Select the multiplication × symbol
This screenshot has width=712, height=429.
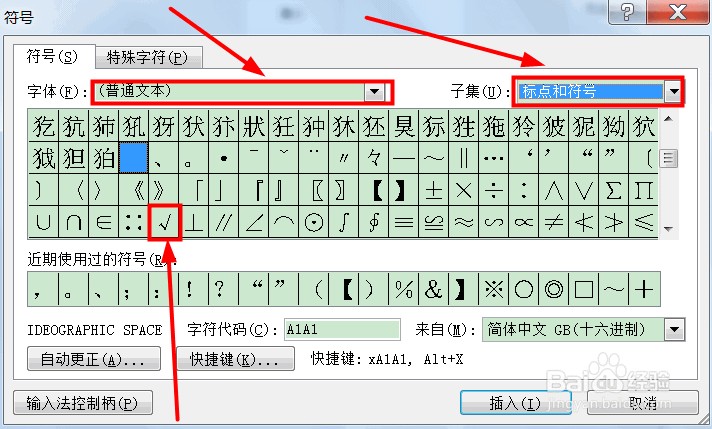tap(464, 190)
